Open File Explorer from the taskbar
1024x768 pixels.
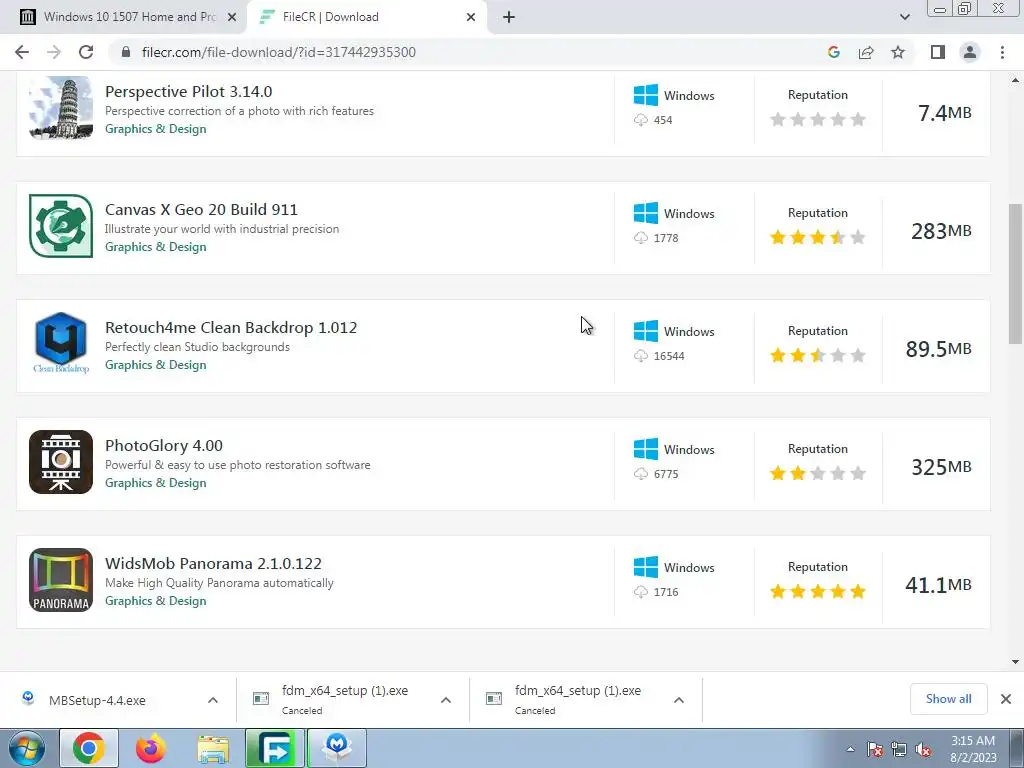[213, 748]
